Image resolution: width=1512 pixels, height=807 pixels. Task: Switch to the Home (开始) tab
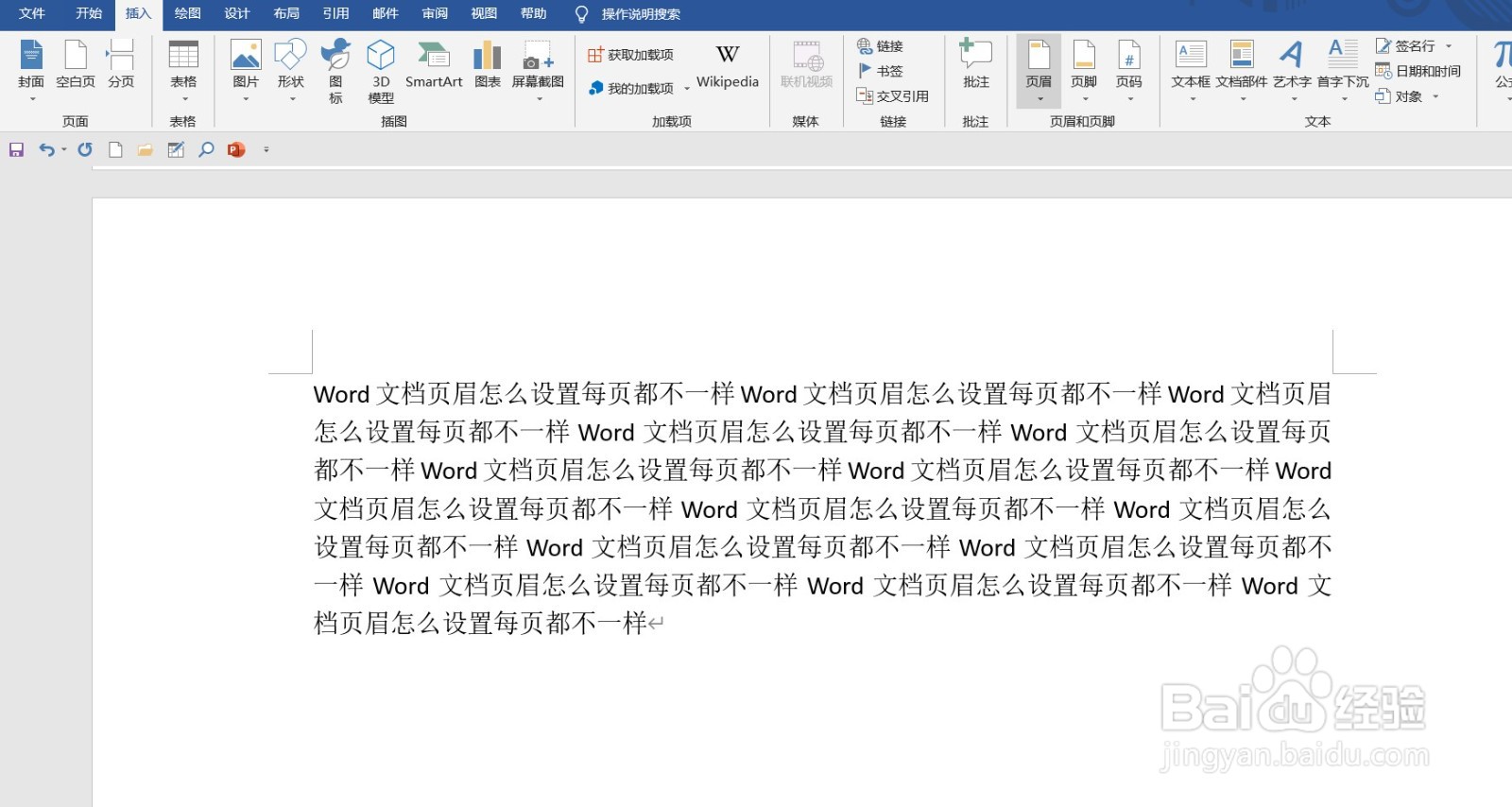pyautogui.click(x=89, y=13)
